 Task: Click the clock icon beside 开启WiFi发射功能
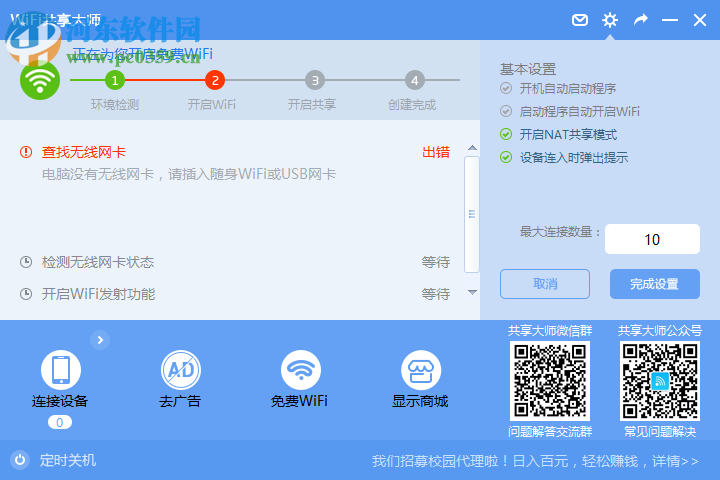[26, 294]
